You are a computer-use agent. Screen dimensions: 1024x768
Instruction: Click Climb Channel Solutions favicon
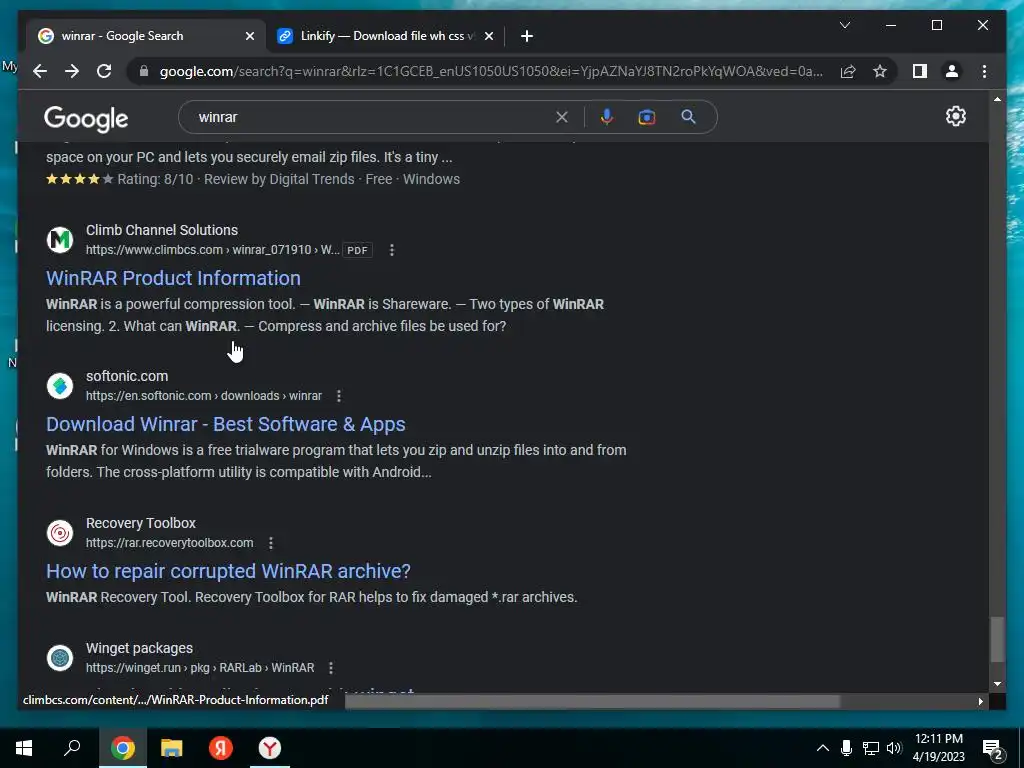coord(60,240)
